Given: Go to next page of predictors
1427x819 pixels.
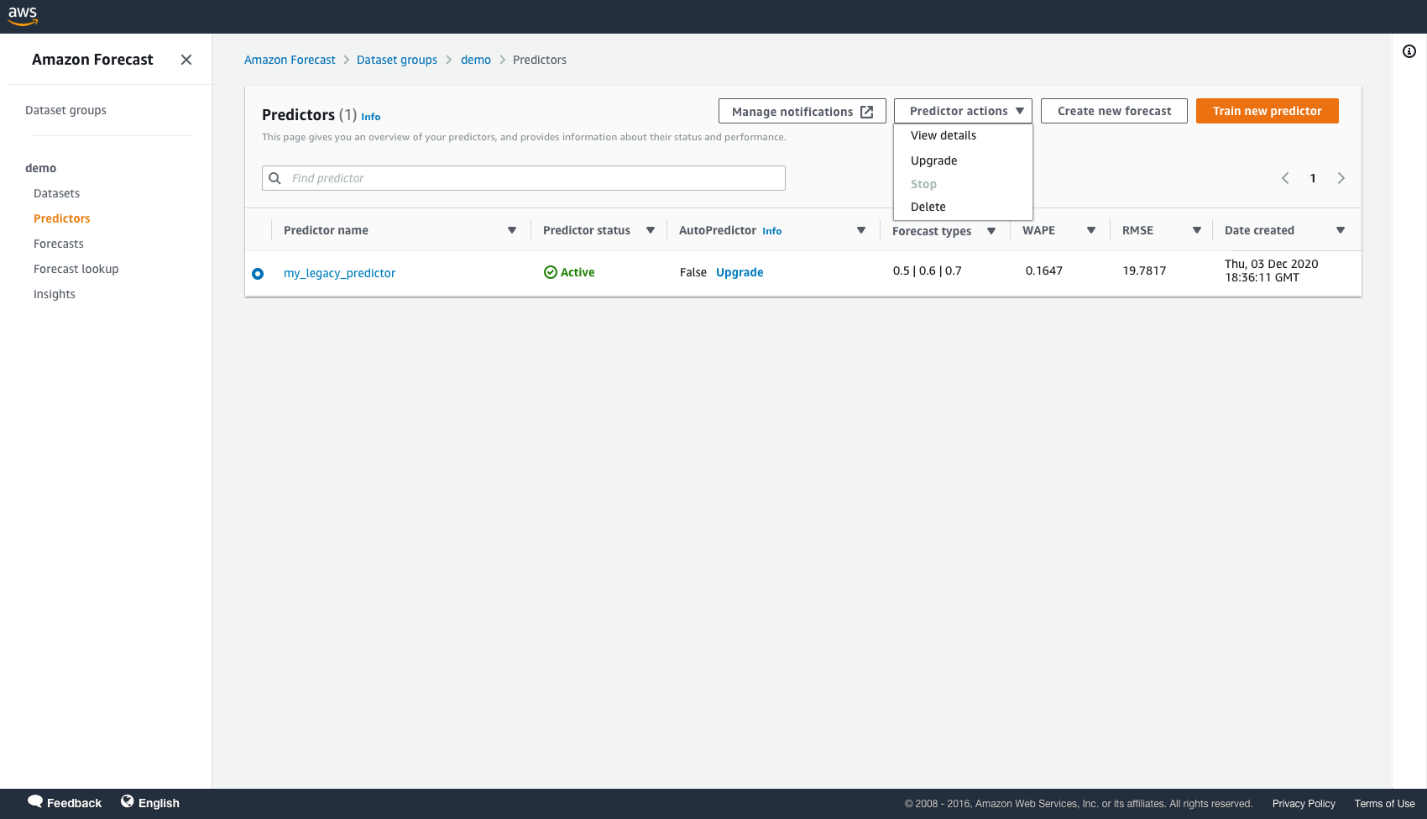Looking at the screenshot, I should coord(1341,178).
